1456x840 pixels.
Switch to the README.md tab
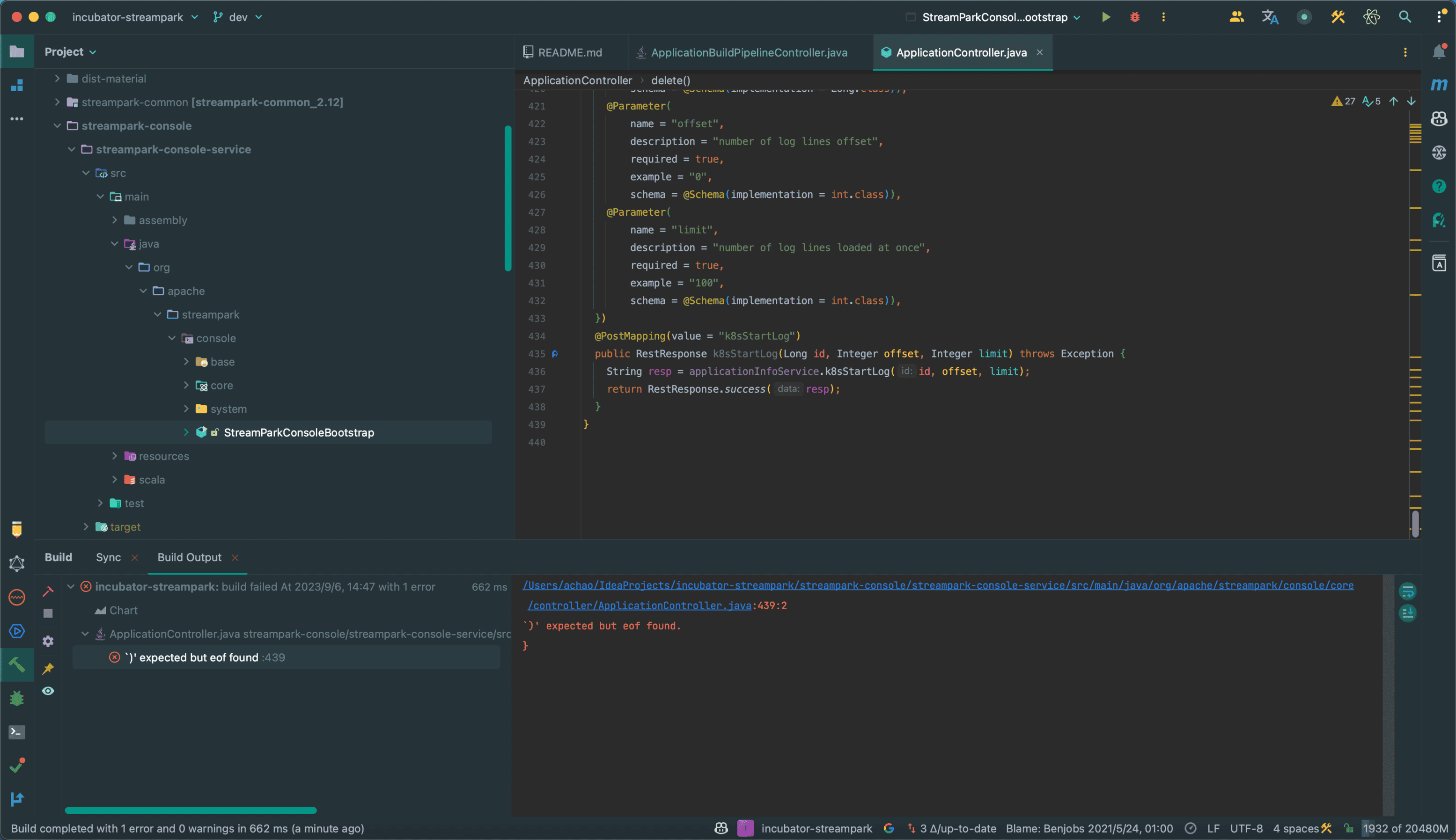(569, 52)
